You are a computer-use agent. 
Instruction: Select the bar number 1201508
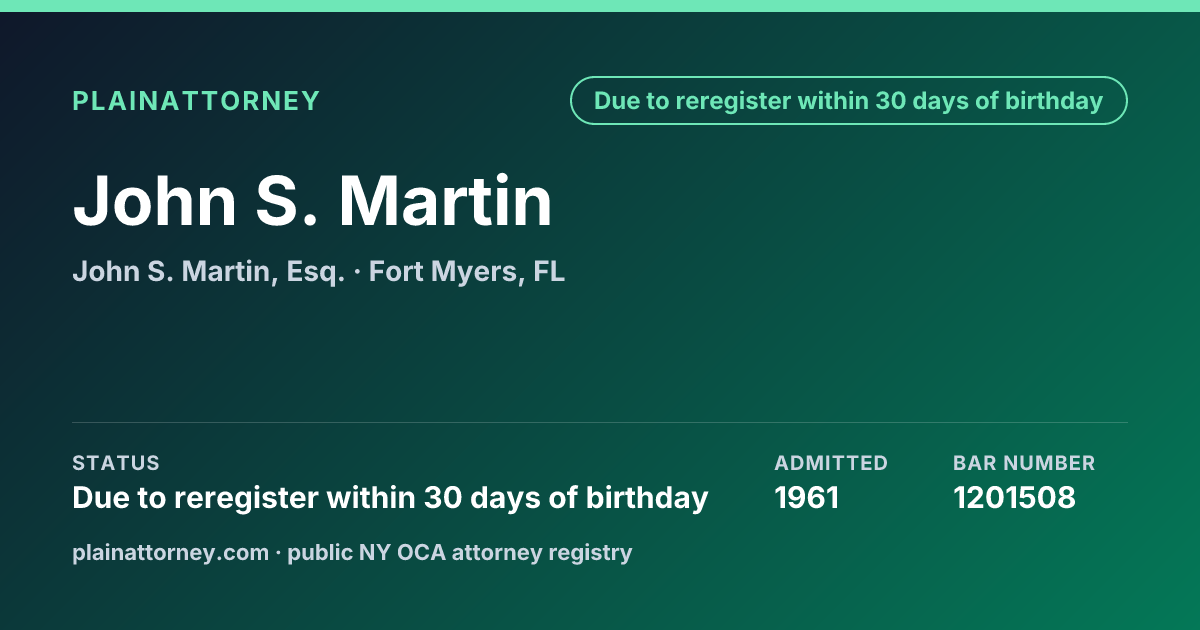coord(1014,497)
